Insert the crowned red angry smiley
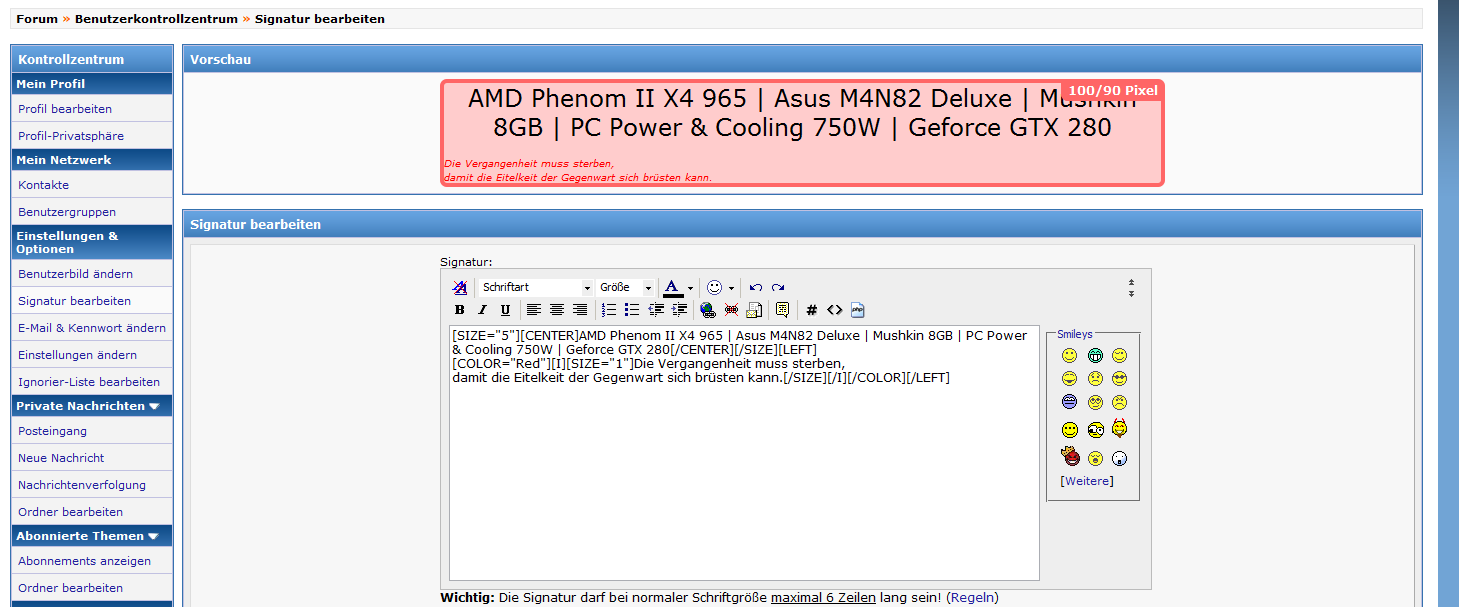This screenshot has width=1459, height=607. click(1070, 457)
